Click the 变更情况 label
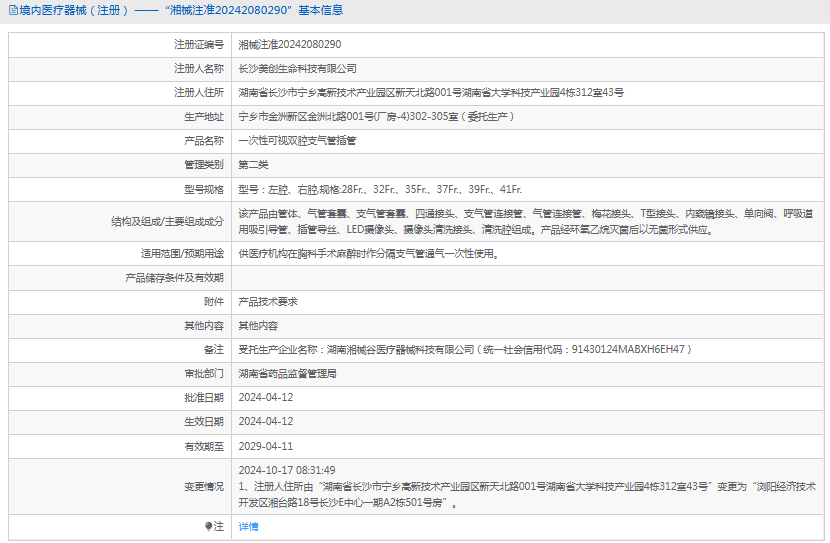The image size is (830, 543). point(204,487)
